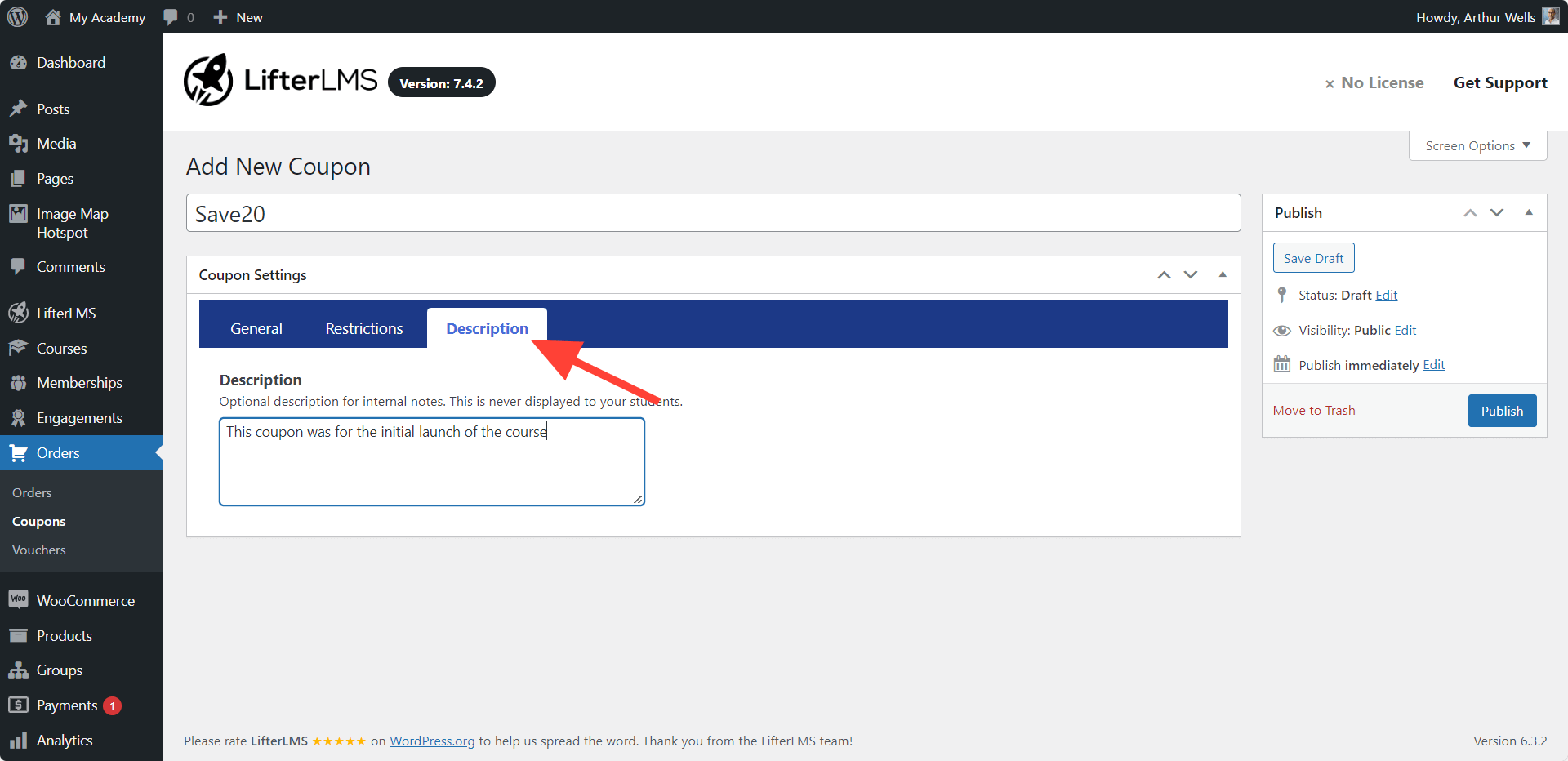This screenshot has width=1568, height=761.
Task: Move Publish panel down
Action: click(1497, 212)
